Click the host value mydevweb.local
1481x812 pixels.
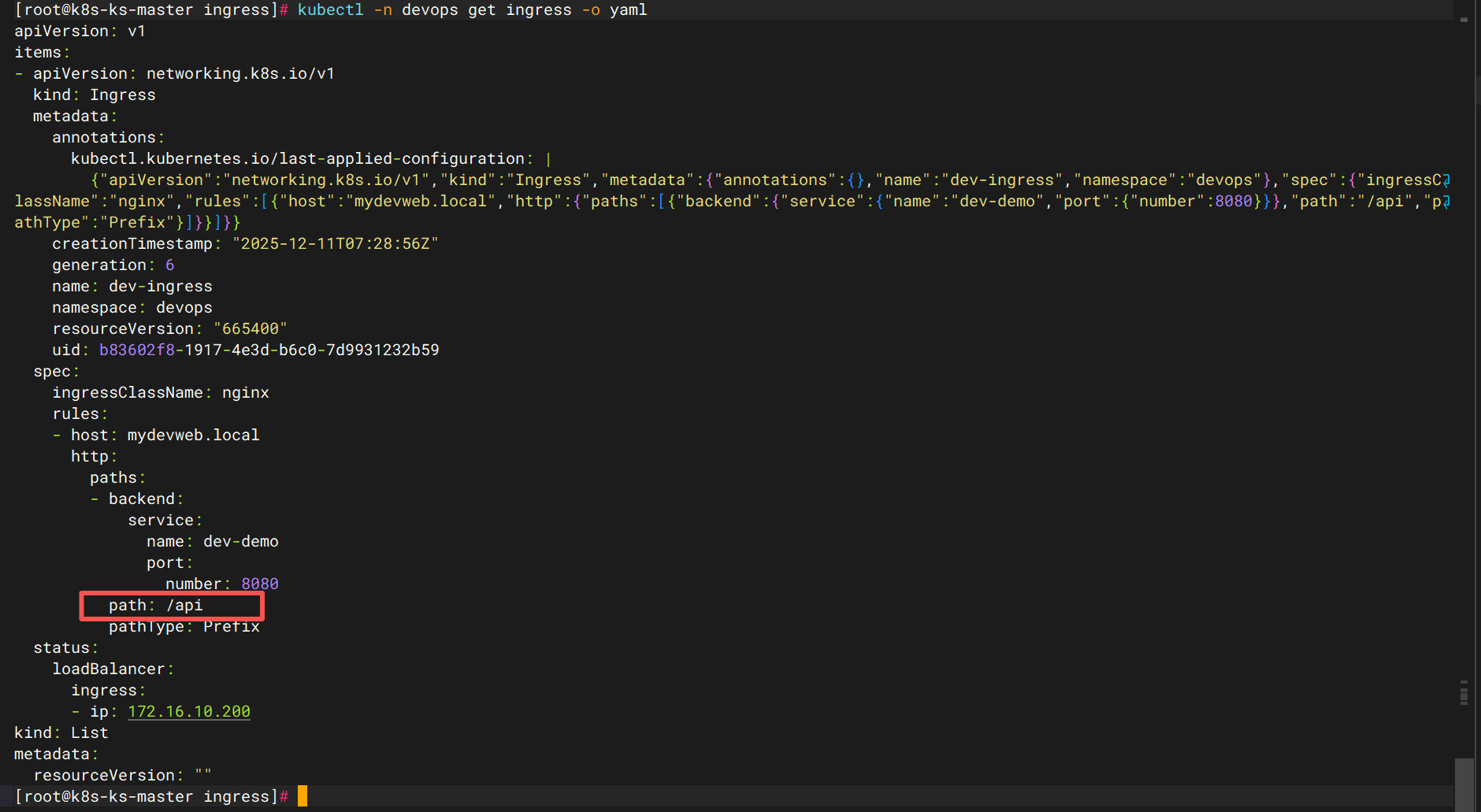[193, 435]
